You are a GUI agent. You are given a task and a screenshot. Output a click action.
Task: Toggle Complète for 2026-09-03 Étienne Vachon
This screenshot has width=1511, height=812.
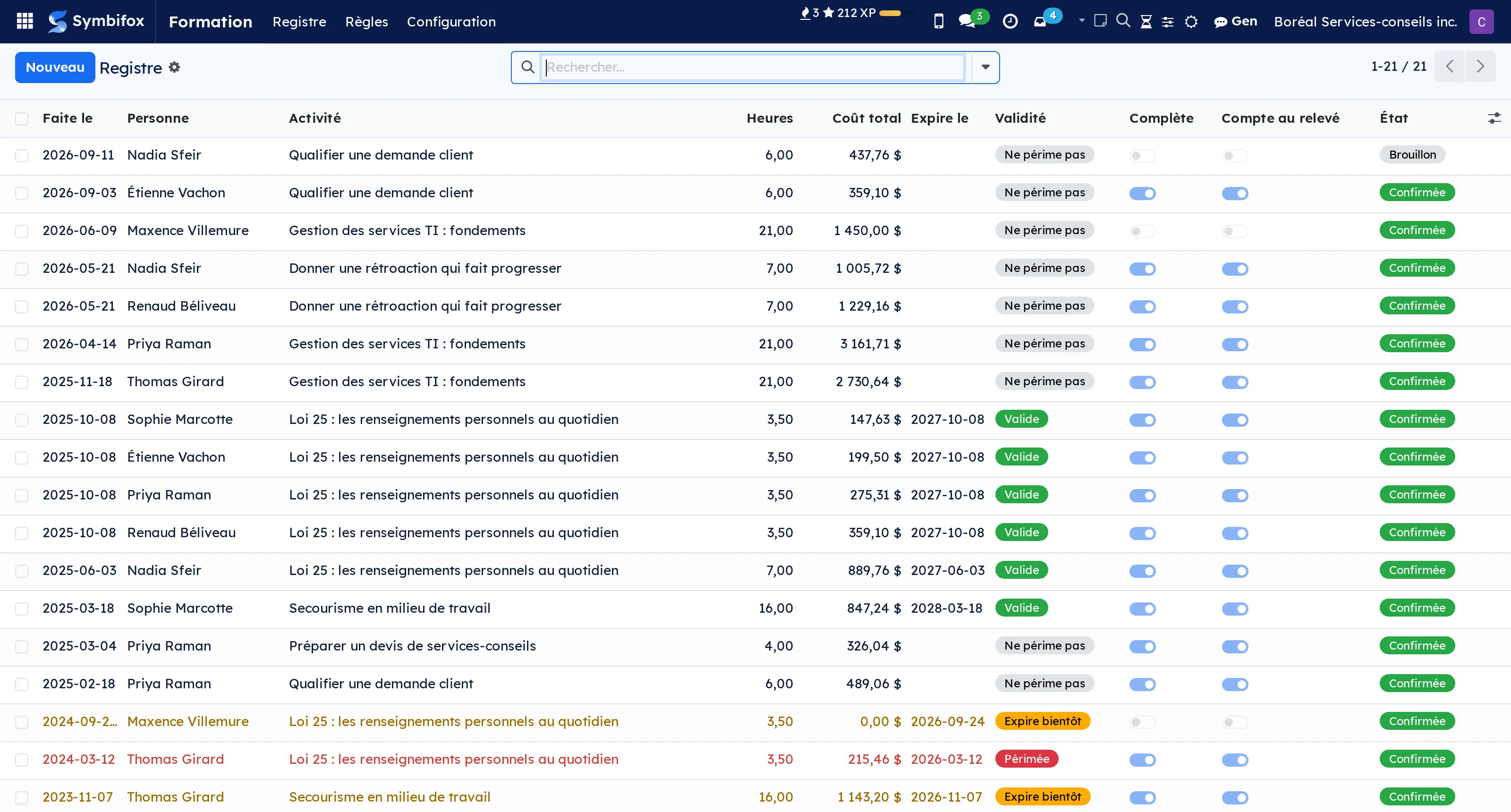(x=1142, y=193)
